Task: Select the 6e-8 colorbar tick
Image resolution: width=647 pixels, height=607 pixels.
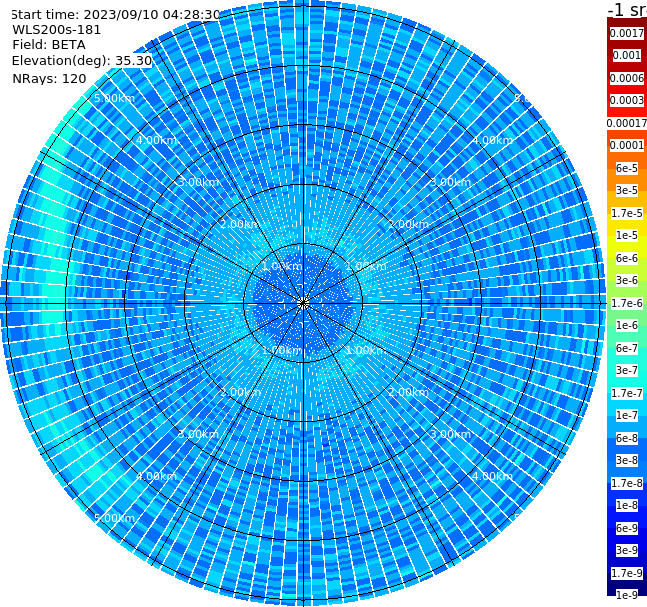Action: click(627, 438)
